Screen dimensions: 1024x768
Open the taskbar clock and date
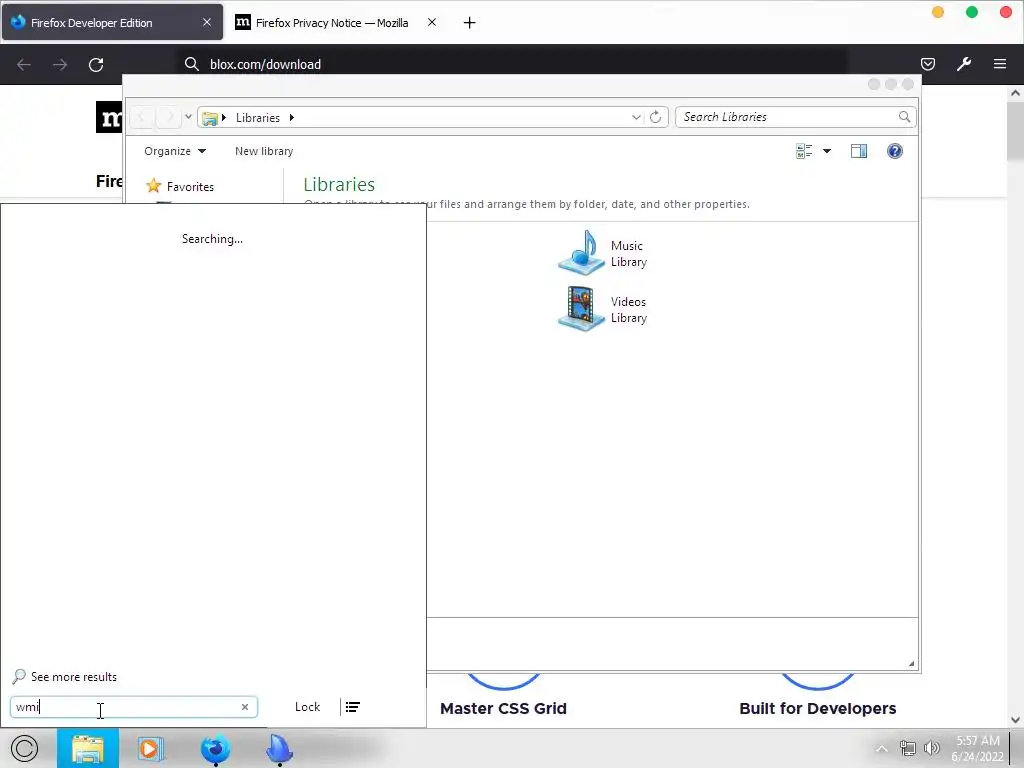[977, 748]
